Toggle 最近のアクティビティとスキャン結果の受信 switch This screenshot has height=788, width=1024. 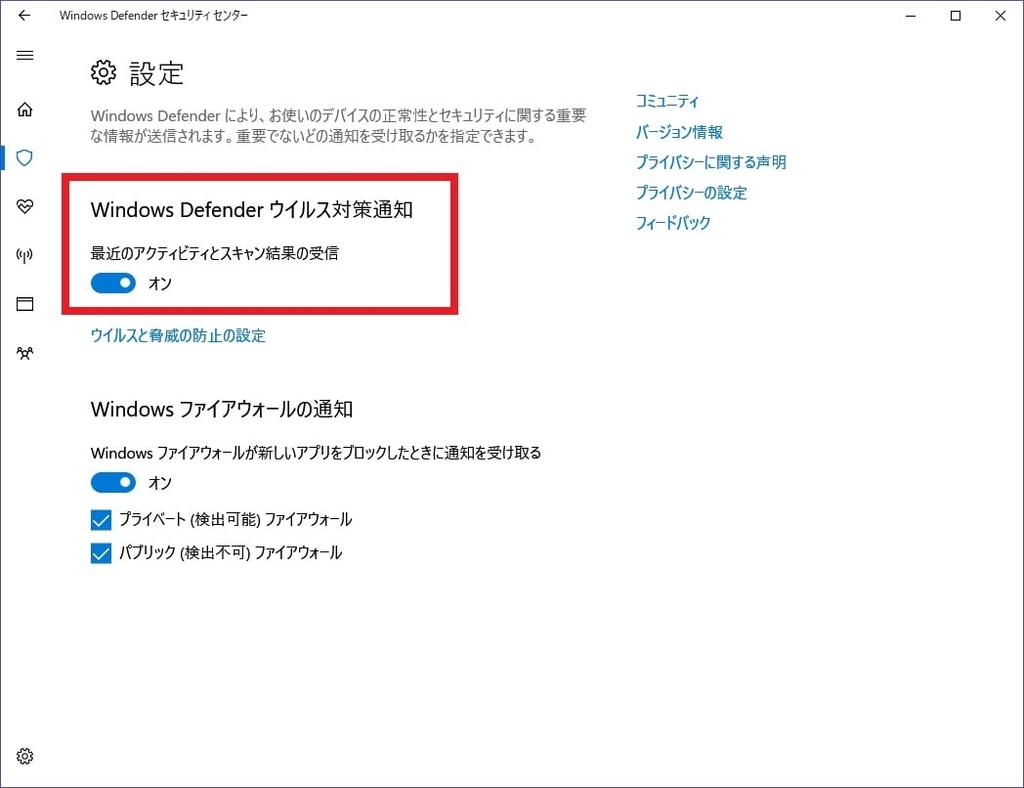coord(113,283)
